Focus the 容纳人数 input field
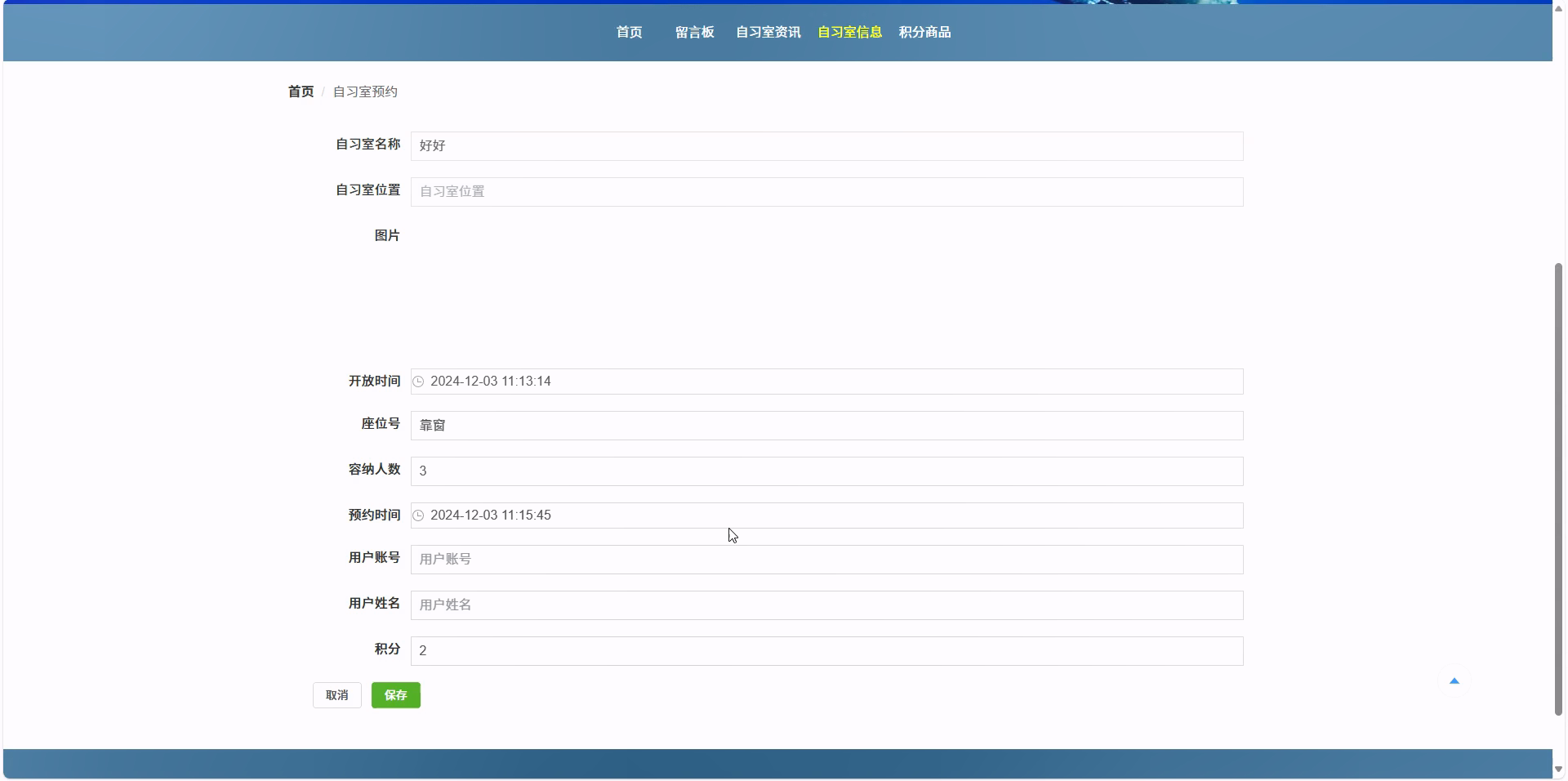 (826, 471)
